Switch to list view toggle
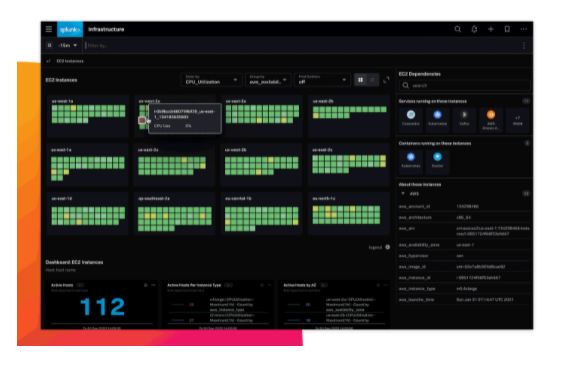The height and width of the screenshot is (377, 569). pyautogui.click(x=372, y=80)
